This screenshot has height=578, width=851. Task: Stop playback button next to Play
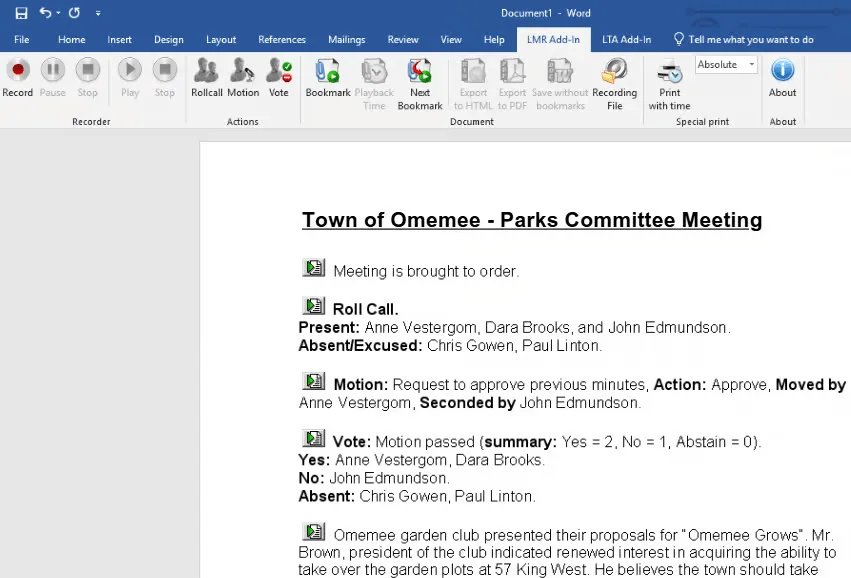(164, 78)
